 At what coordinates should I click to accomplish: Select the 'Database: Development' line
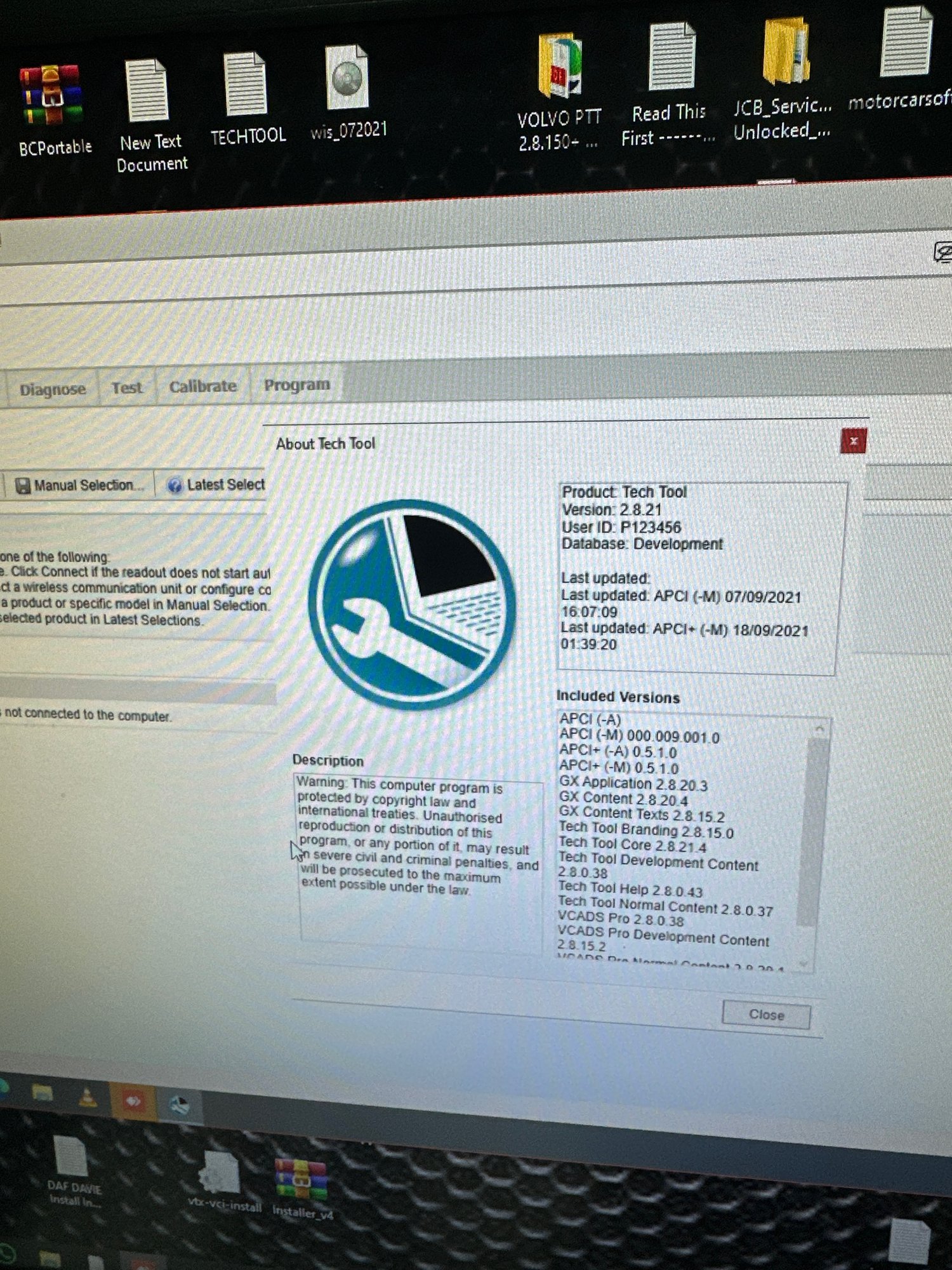642,544
